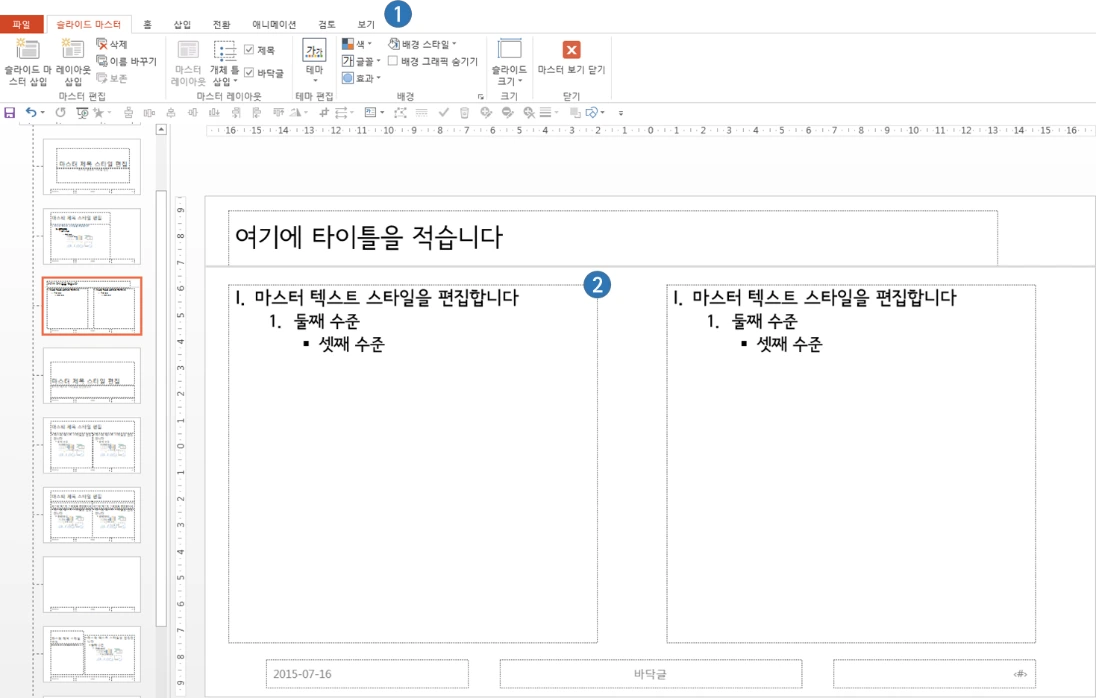1096x698 pixels.
Task: Click the align top icon
Action: (x=278, y=112)
